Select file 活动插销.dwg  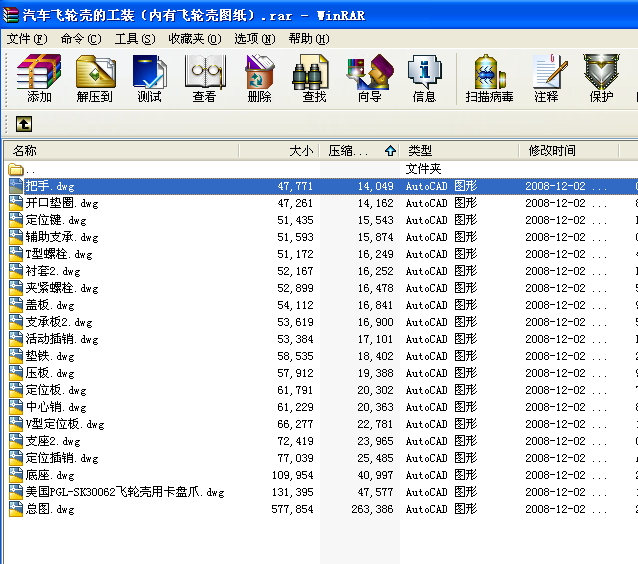tap(62, 339)
